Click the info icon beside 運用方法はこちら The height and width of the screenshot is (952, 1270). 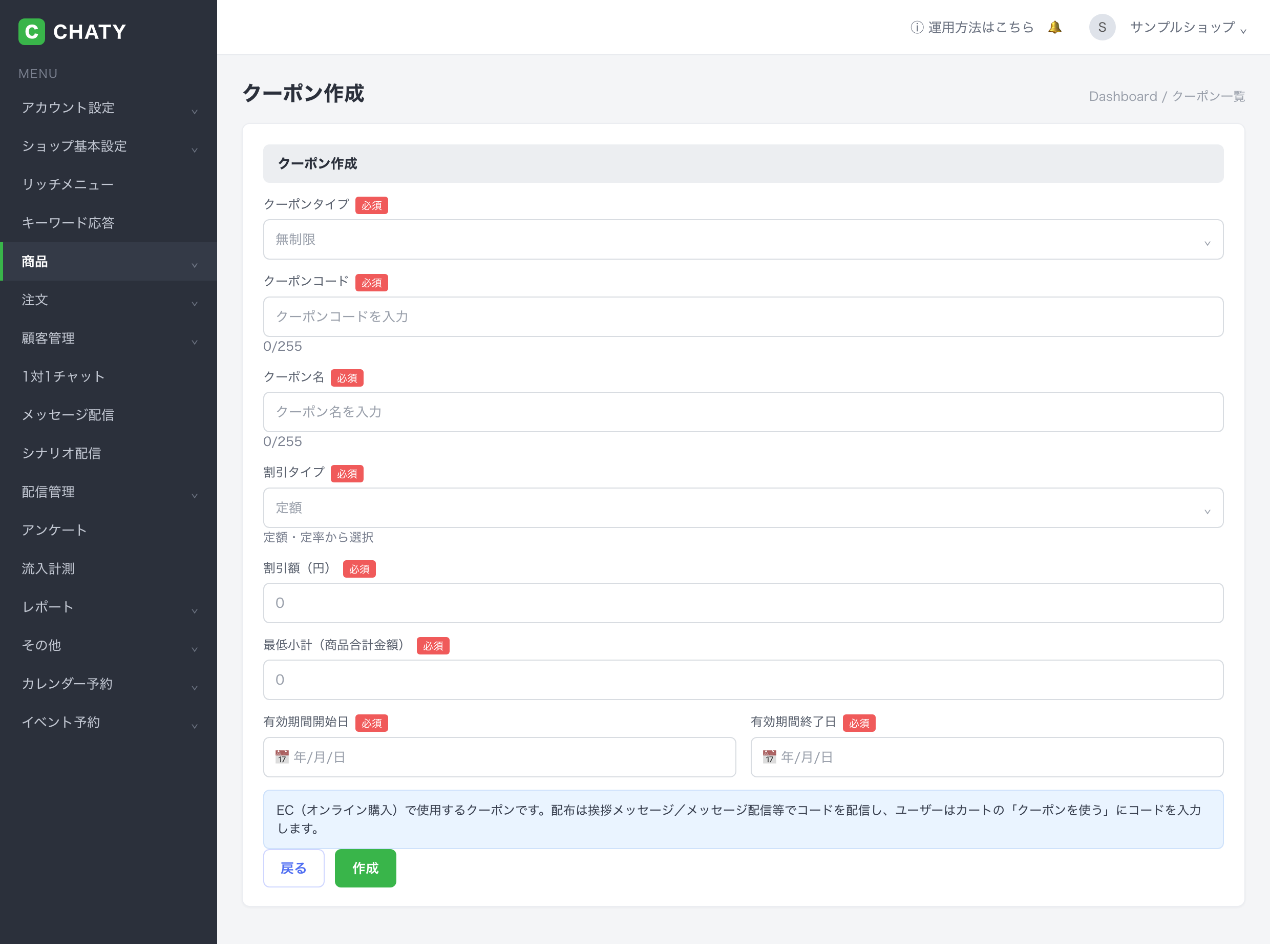coord(917,28)
